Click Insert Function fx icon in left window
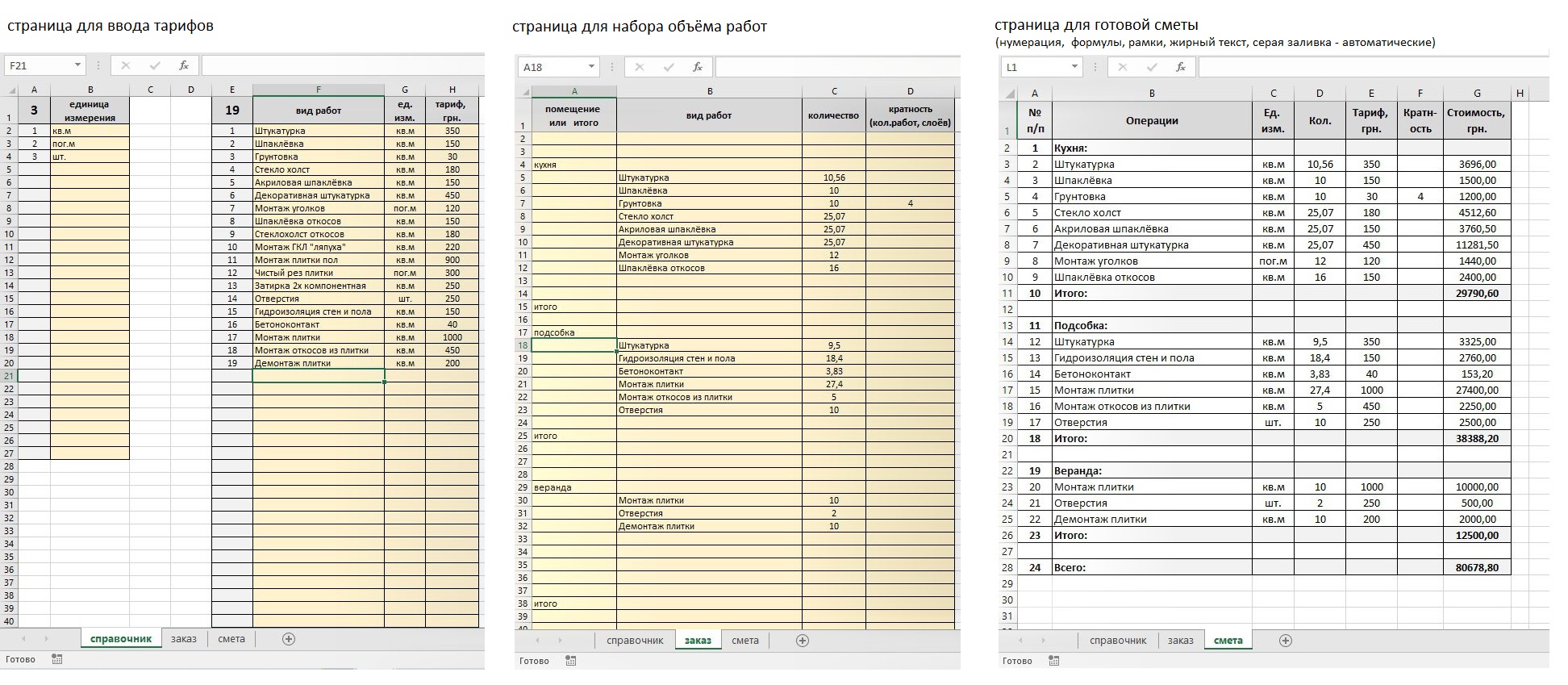 184,65
